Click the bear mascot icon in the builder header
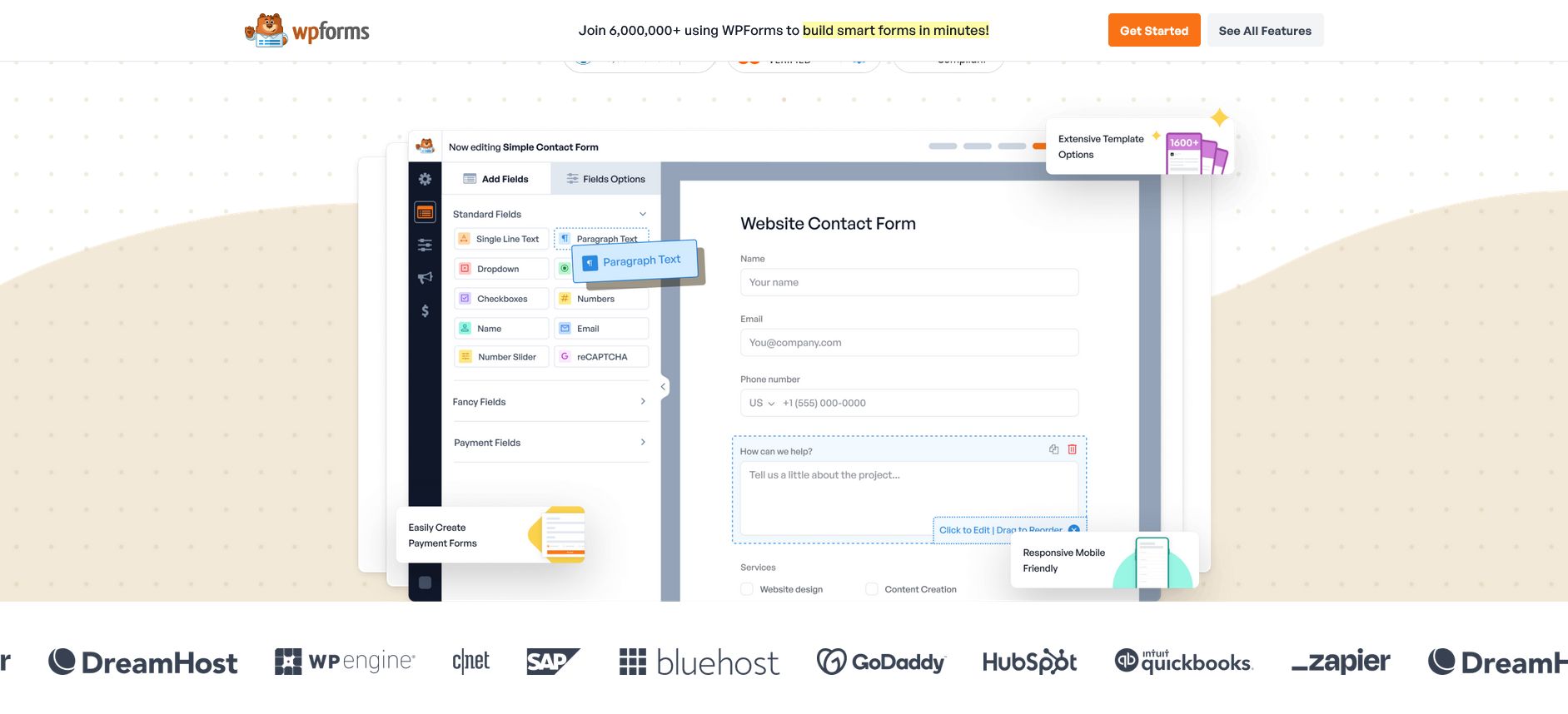 (426, 146)
